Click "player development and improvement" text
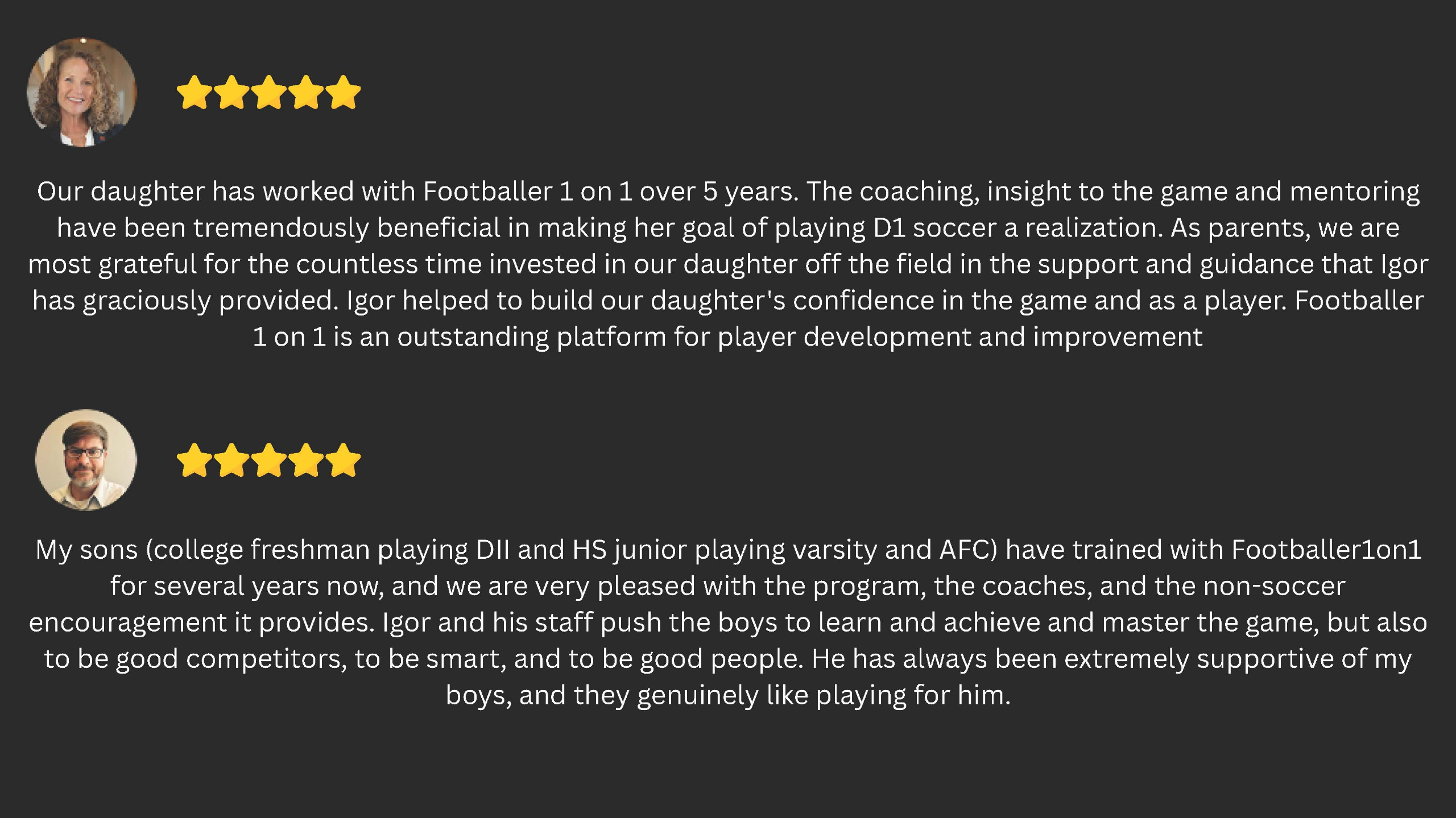 (960, 338)
